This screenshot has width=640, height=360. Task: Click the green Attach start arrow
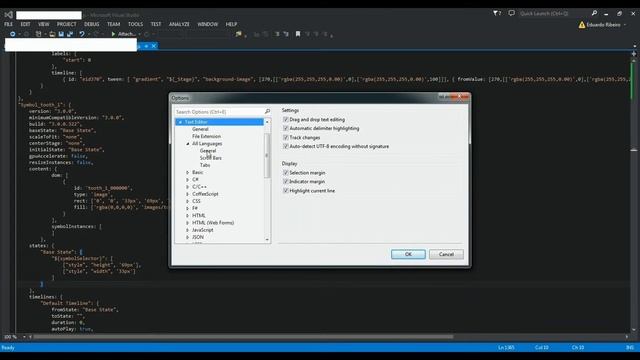[113, 34]
